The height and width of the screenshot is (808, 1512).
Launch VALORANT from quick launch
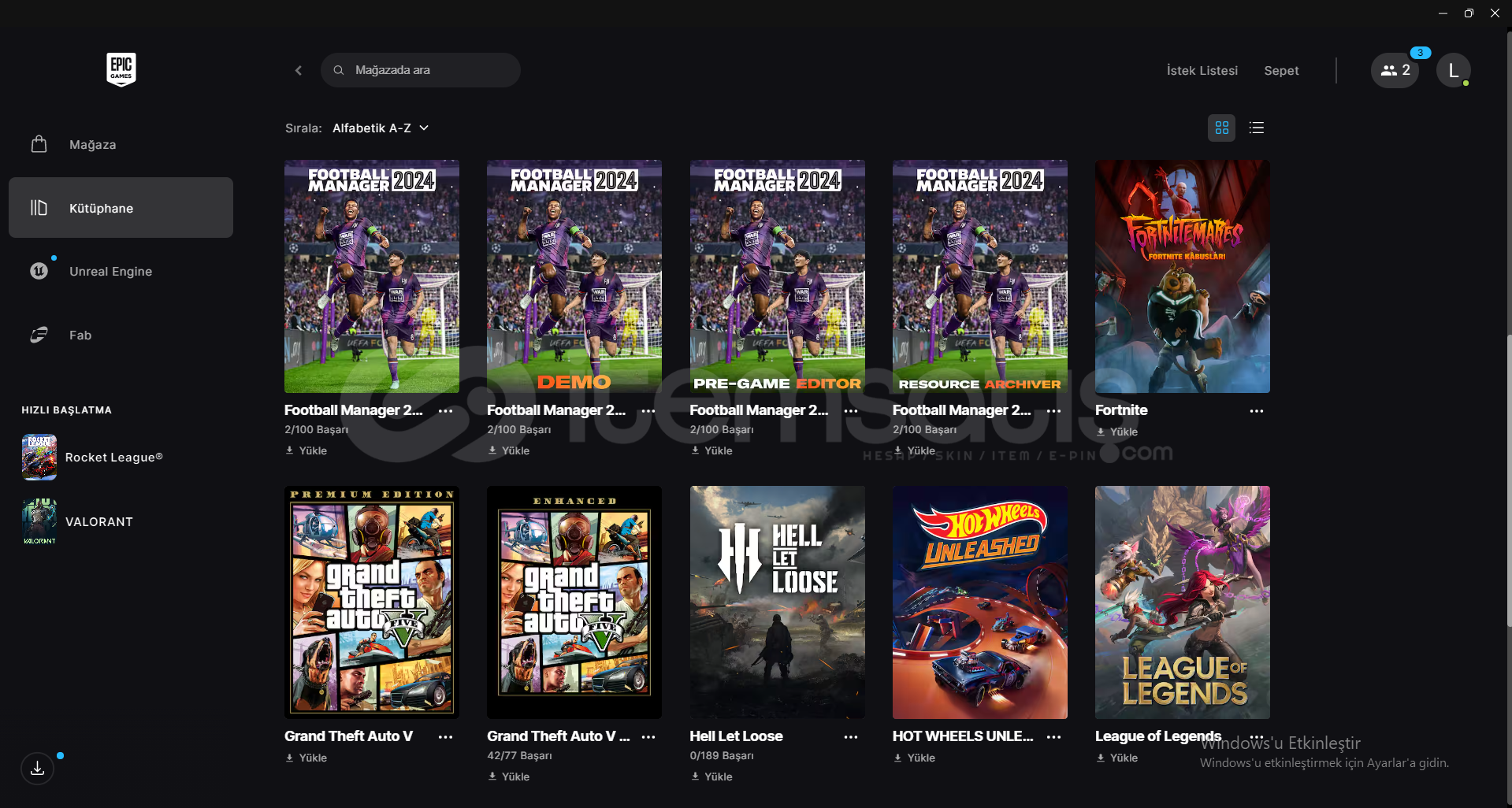78,522
